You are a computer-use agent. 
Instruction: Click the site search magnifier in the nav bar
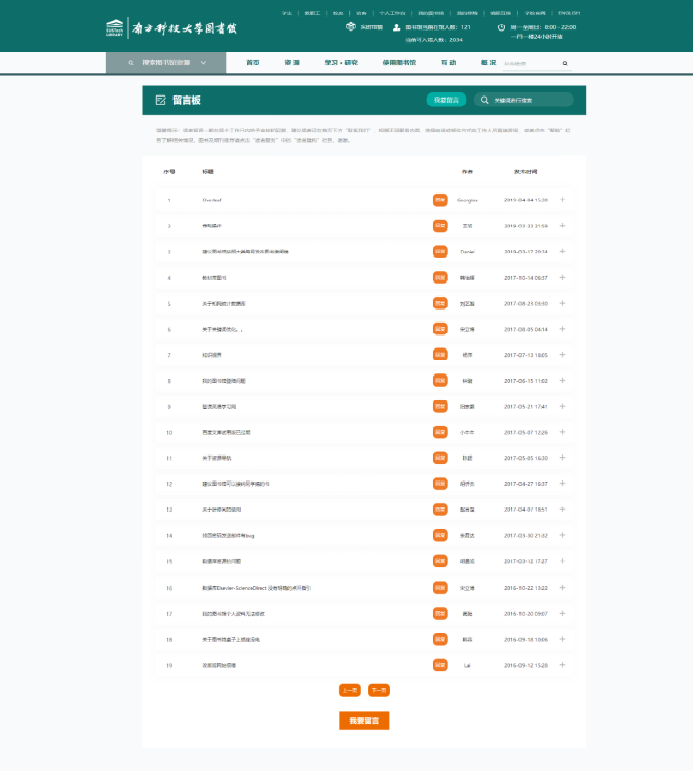565,63
